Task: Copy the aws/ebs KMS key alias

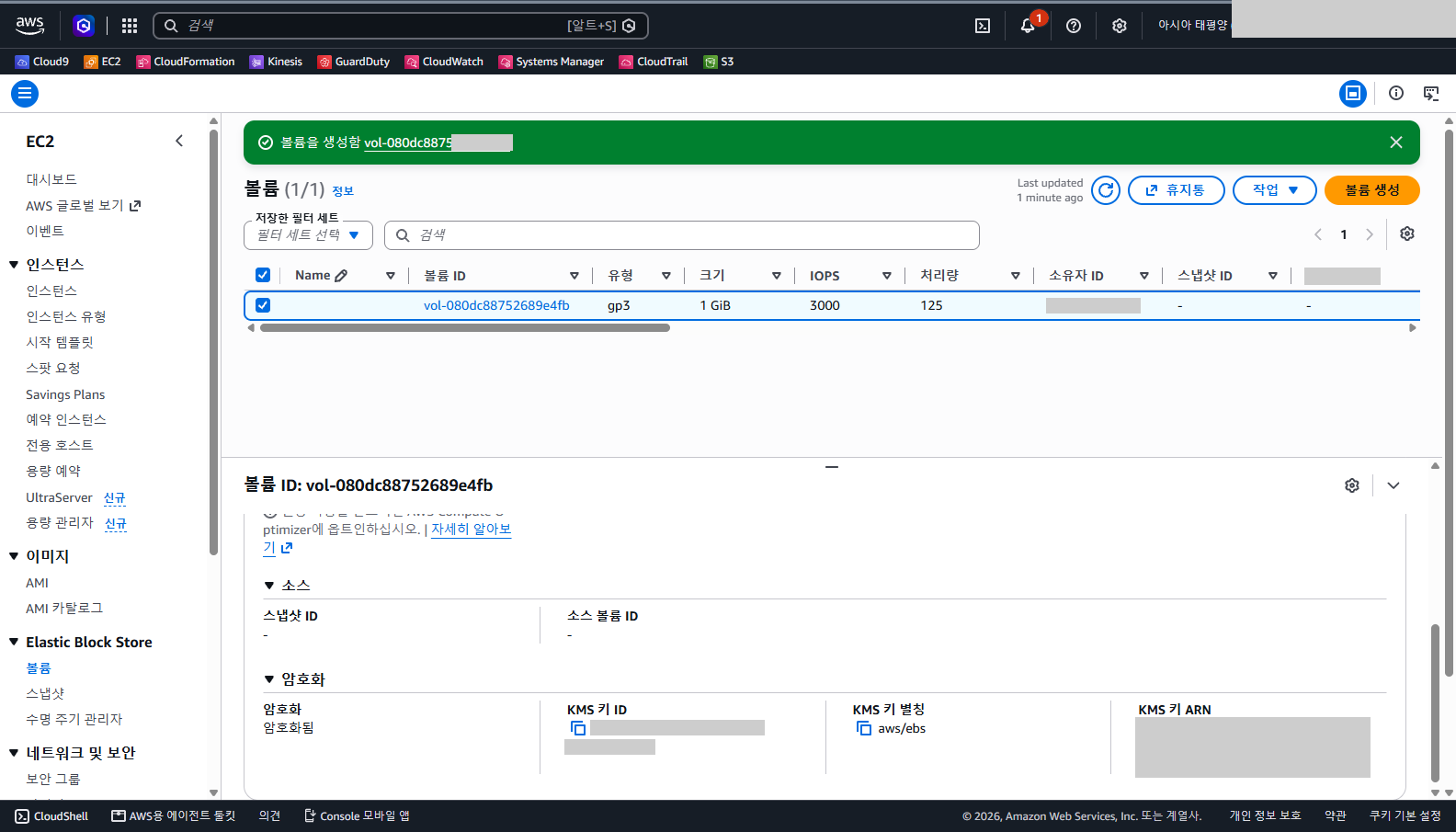Action: 864,728
